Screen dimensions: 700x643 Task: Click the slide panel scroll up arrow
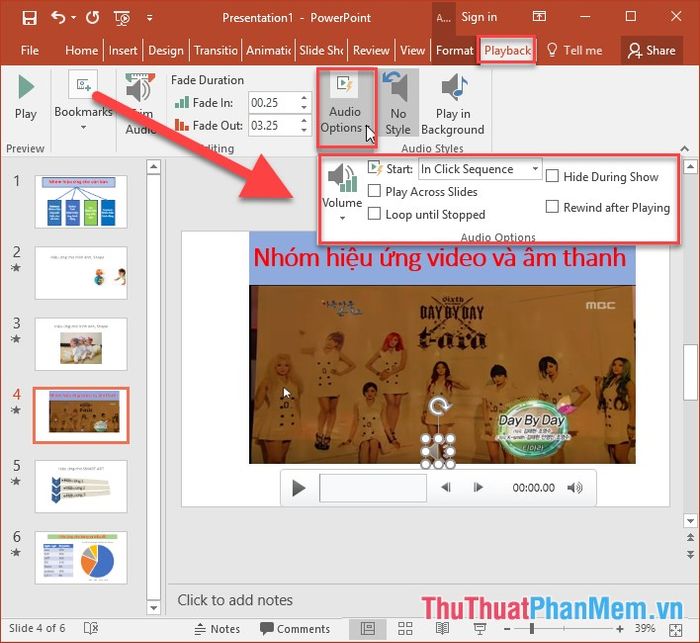point(154,167)
